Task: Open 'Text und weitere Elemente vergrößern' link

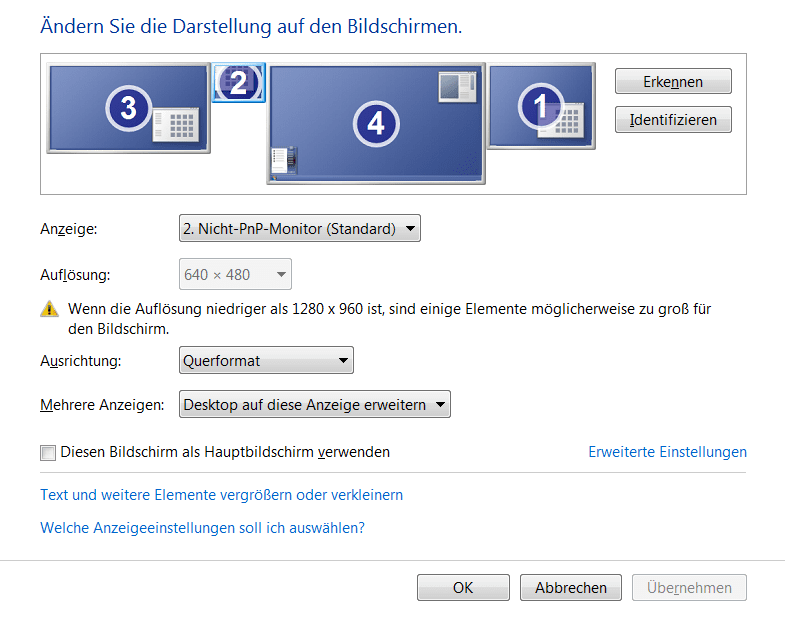Action: 221,495
